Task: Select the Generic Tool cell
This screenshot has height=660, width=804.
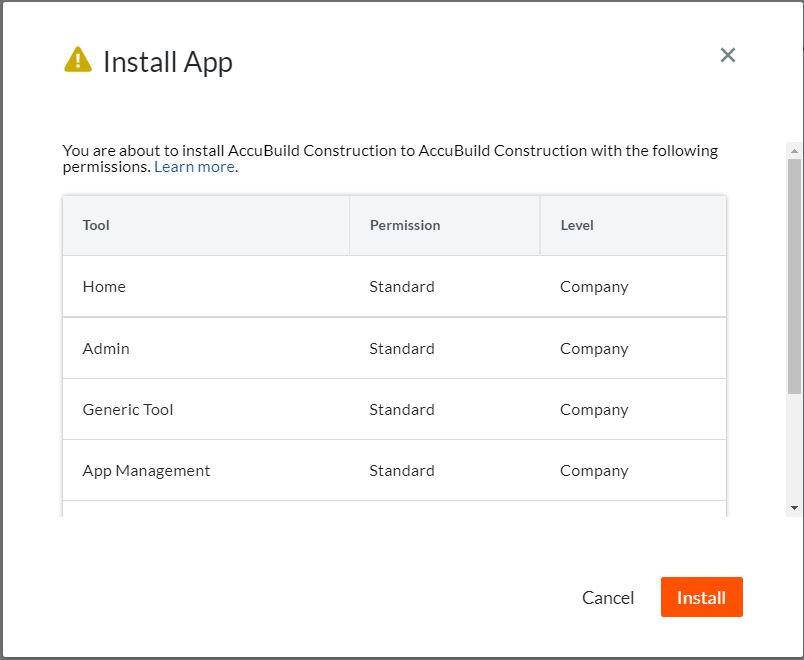Action: 206,409
